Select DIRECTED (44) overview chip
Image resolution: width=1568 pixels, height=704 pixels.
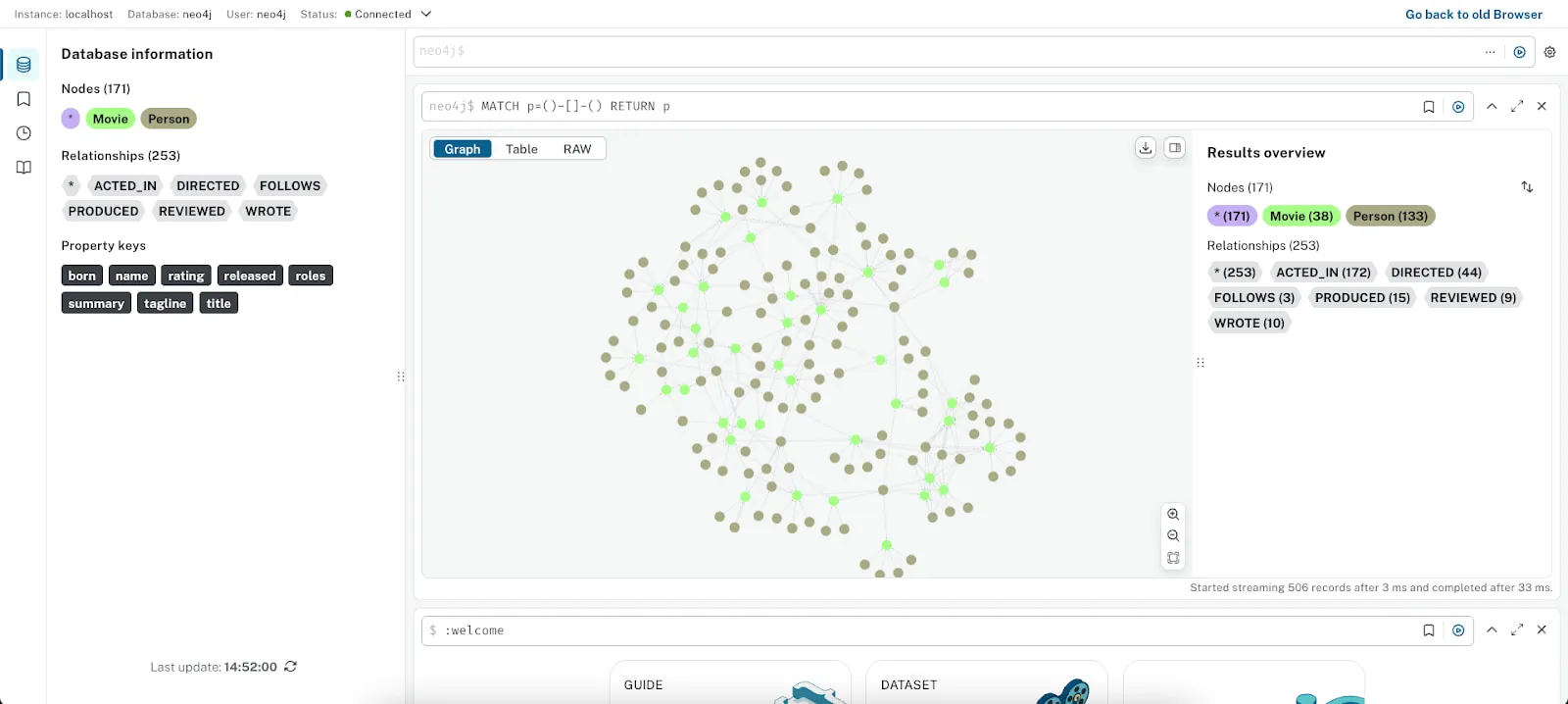pos(1437,273)
